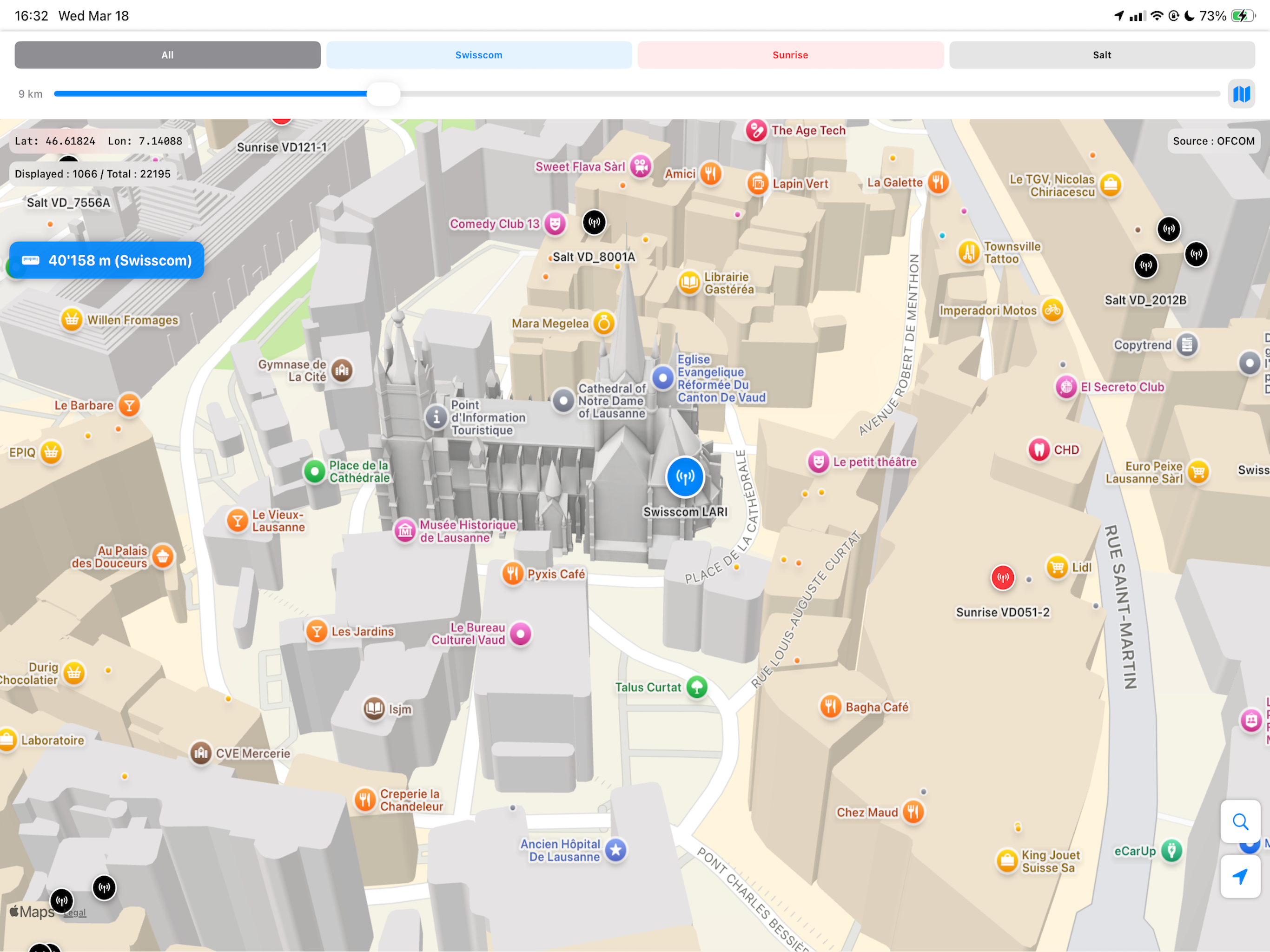Tap the Le Bureau Culturel Vaud pink marker

coord(521,634)
